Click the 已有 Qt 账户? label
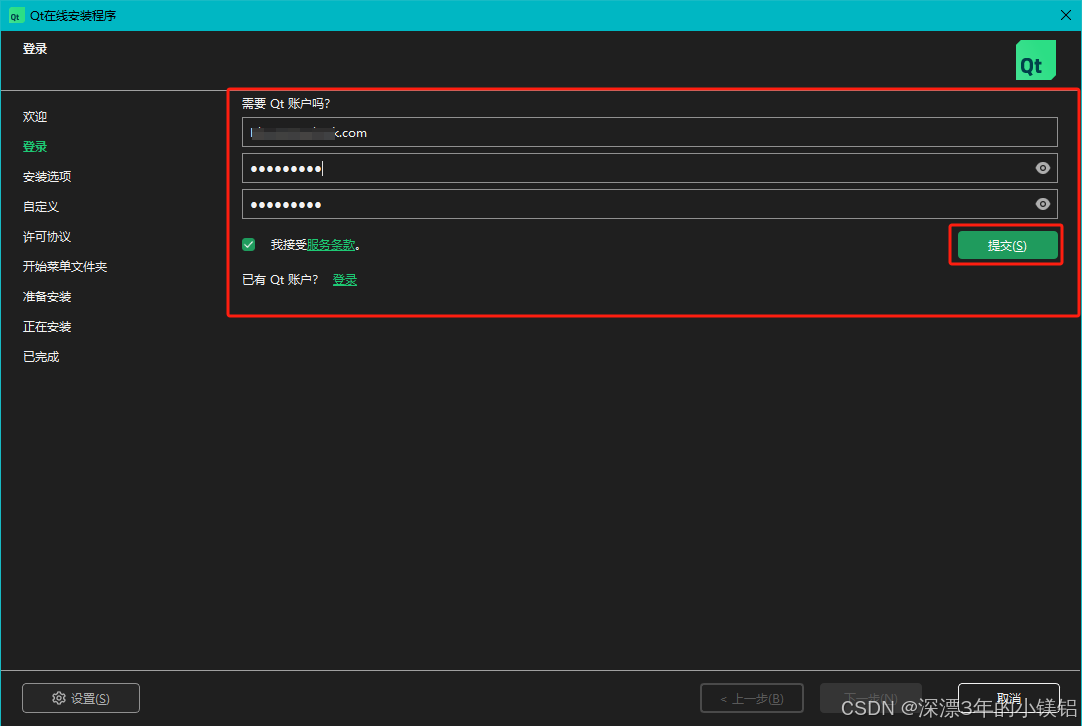This screenshot has width=1082, height=726. [280, 279]
